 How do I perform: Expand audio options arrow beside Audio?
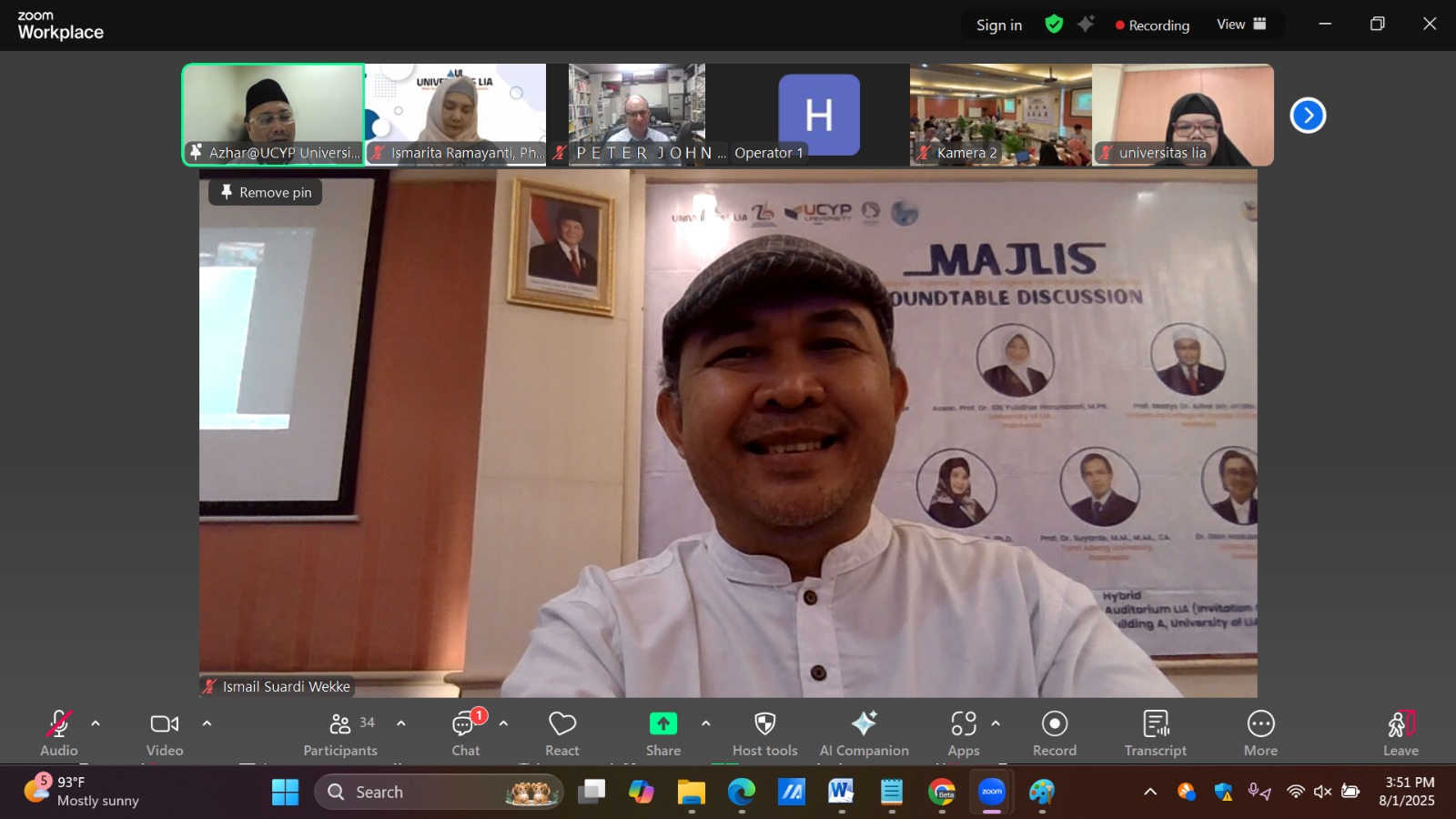(x=96, y=723)
